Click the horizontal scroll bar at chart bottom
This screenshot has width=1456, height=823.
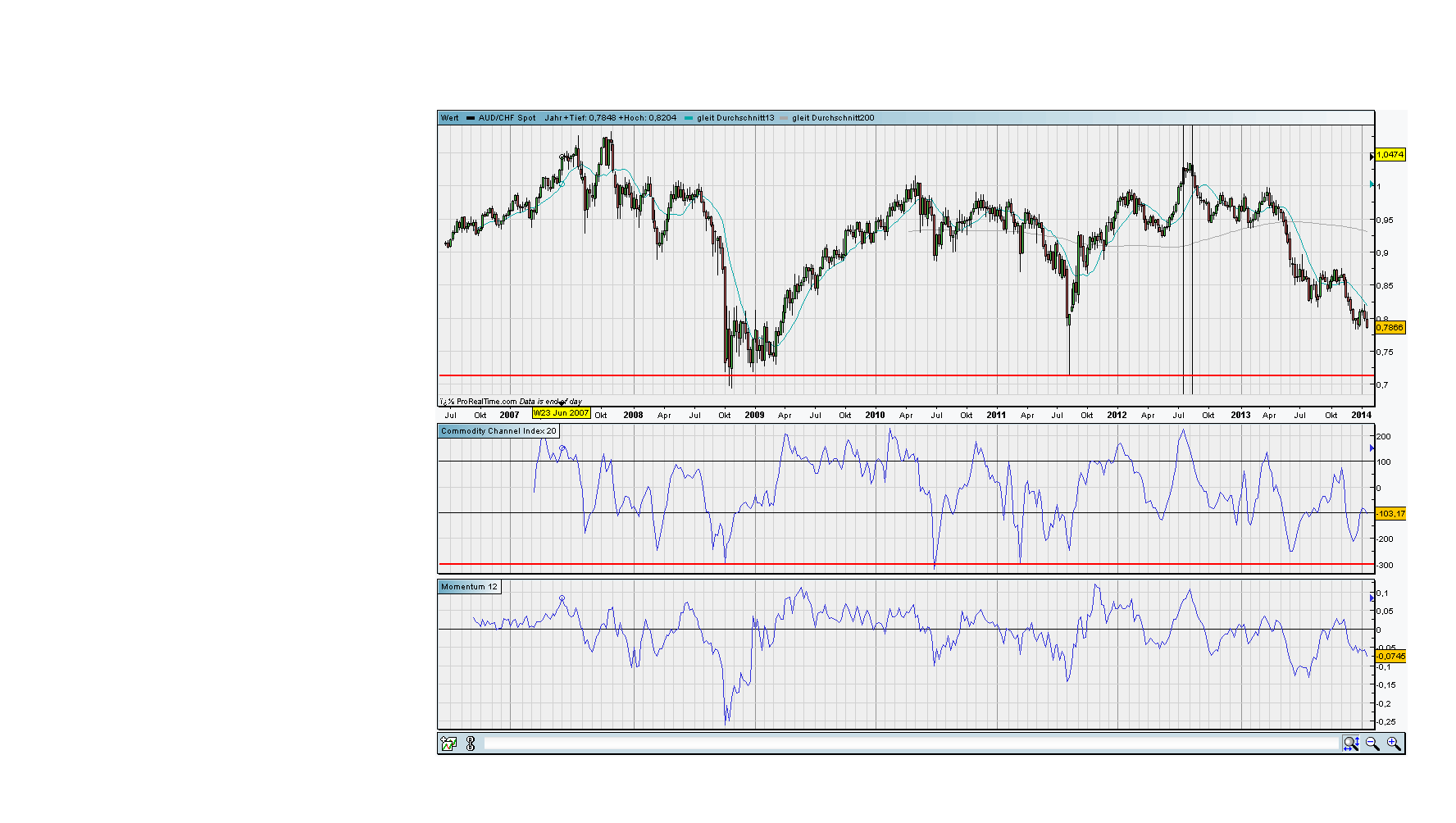coord(912,743)
